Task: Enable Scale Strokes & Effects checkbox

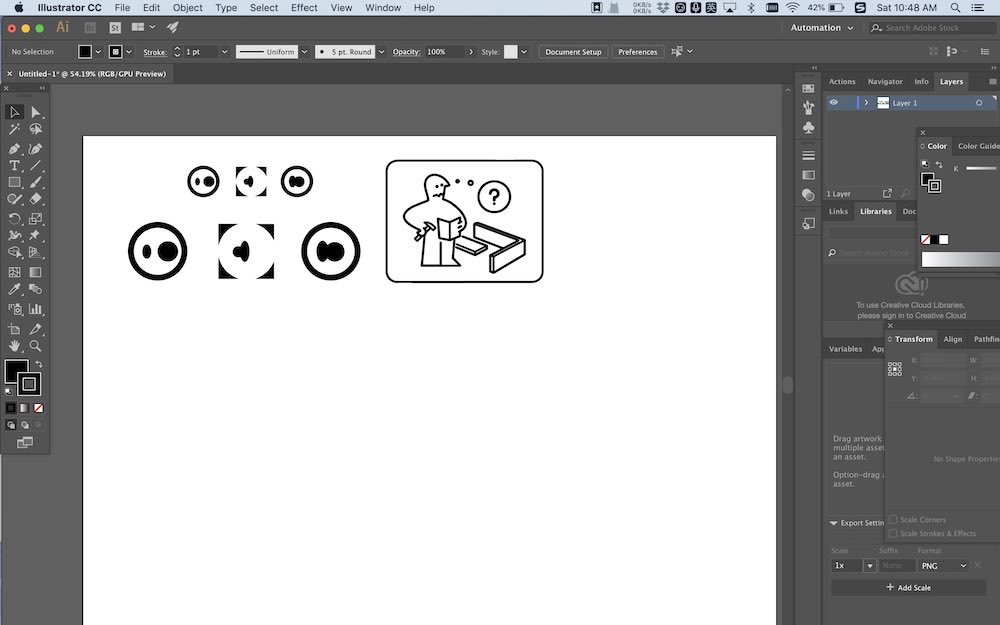Action: tap(893, 533)
